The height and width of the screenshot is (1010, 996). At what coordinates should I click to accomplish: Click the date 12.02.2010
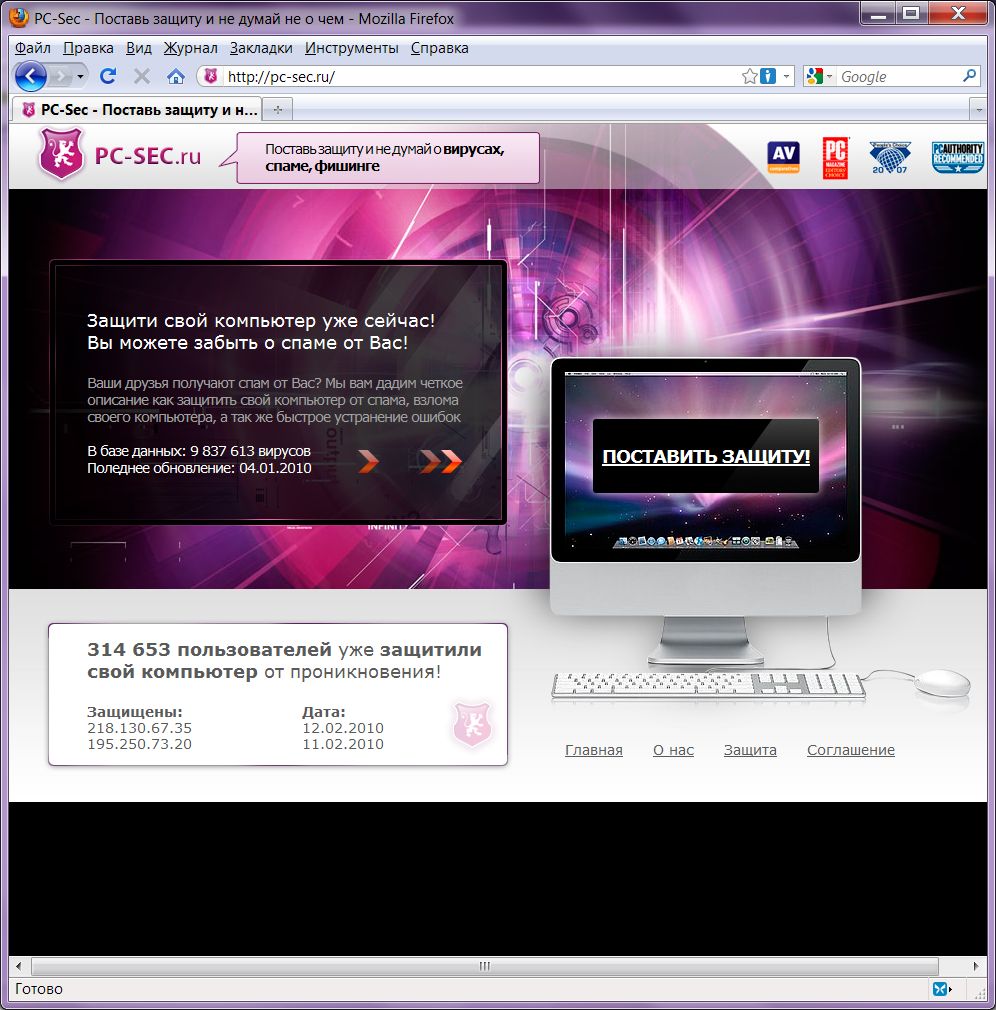[x=343, y=728]
